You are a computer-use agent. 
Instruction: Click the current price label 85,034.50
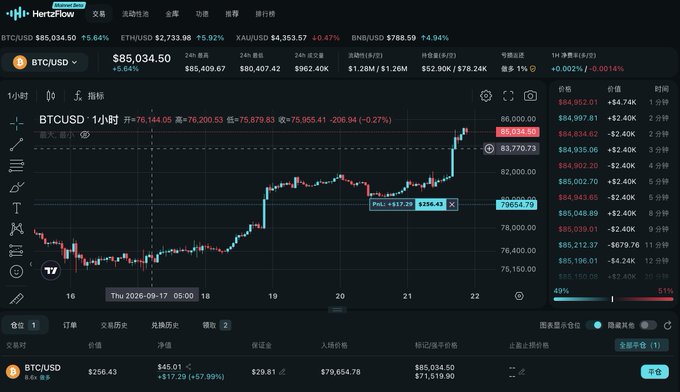point(518,131)
